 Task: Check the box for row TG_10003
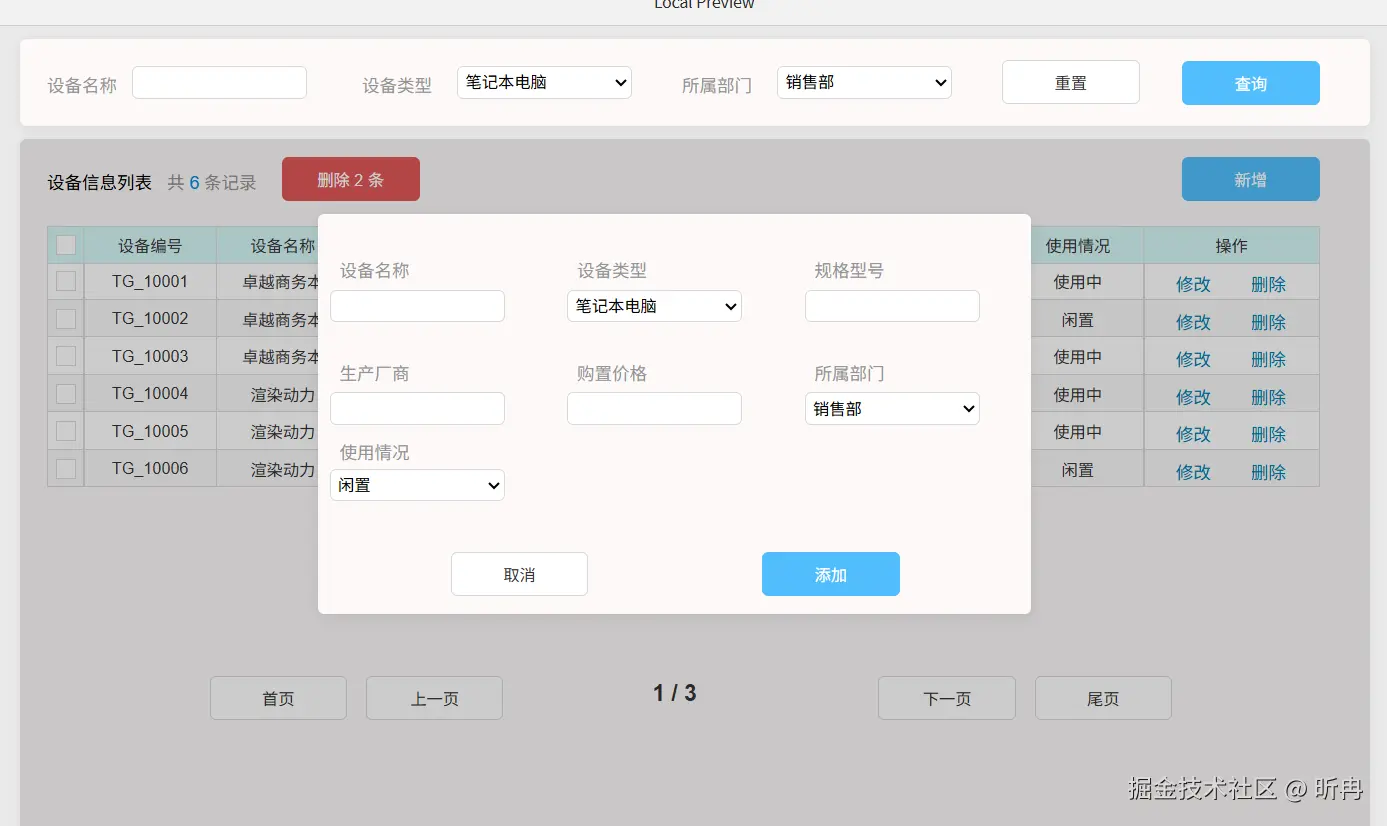pos(66,356)
